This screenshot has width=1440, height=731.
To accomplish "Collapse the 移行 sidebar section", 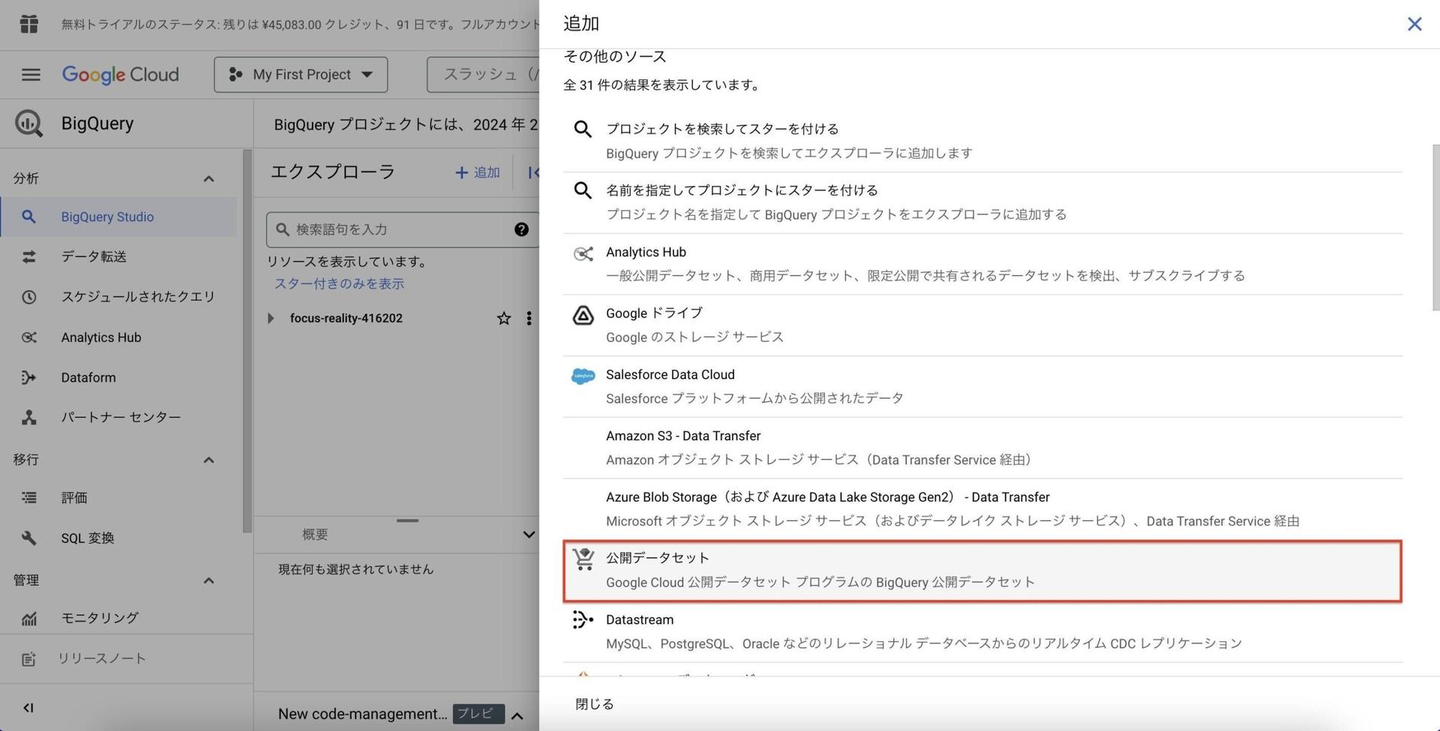I will click(209, 460).
